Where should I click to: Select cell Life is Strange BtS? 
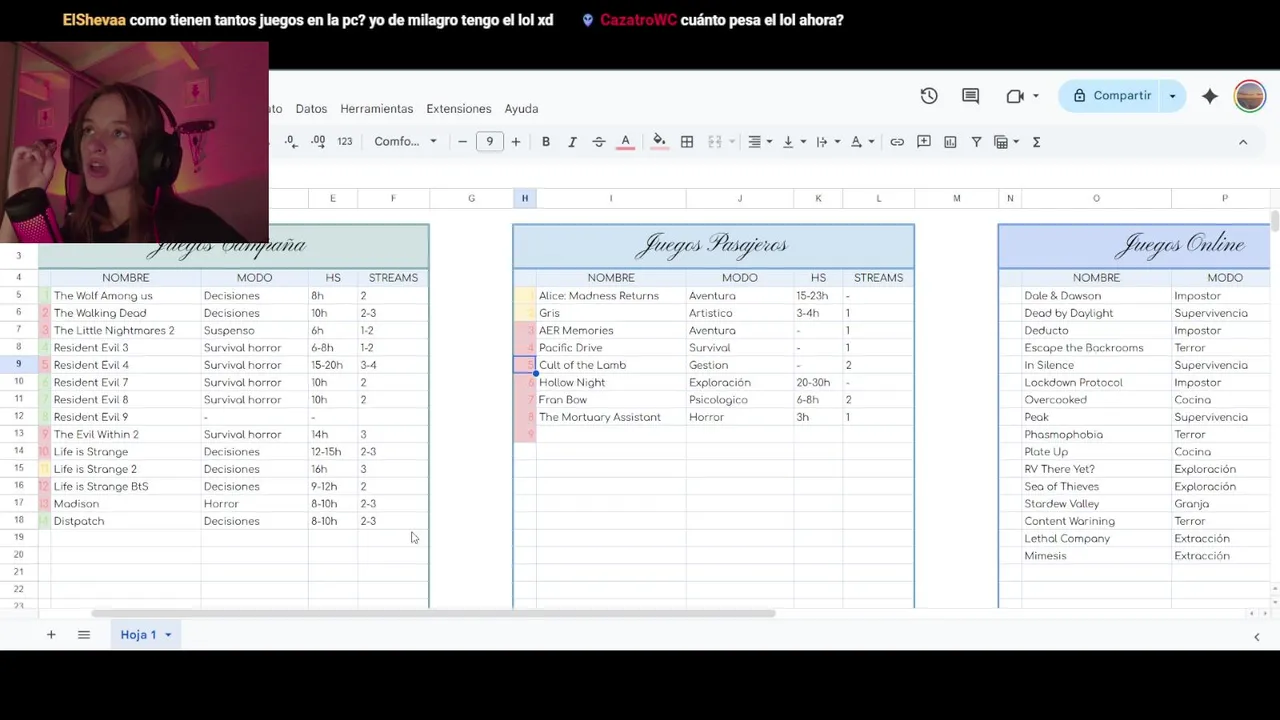pyautogui.click(x=125, y=487)
